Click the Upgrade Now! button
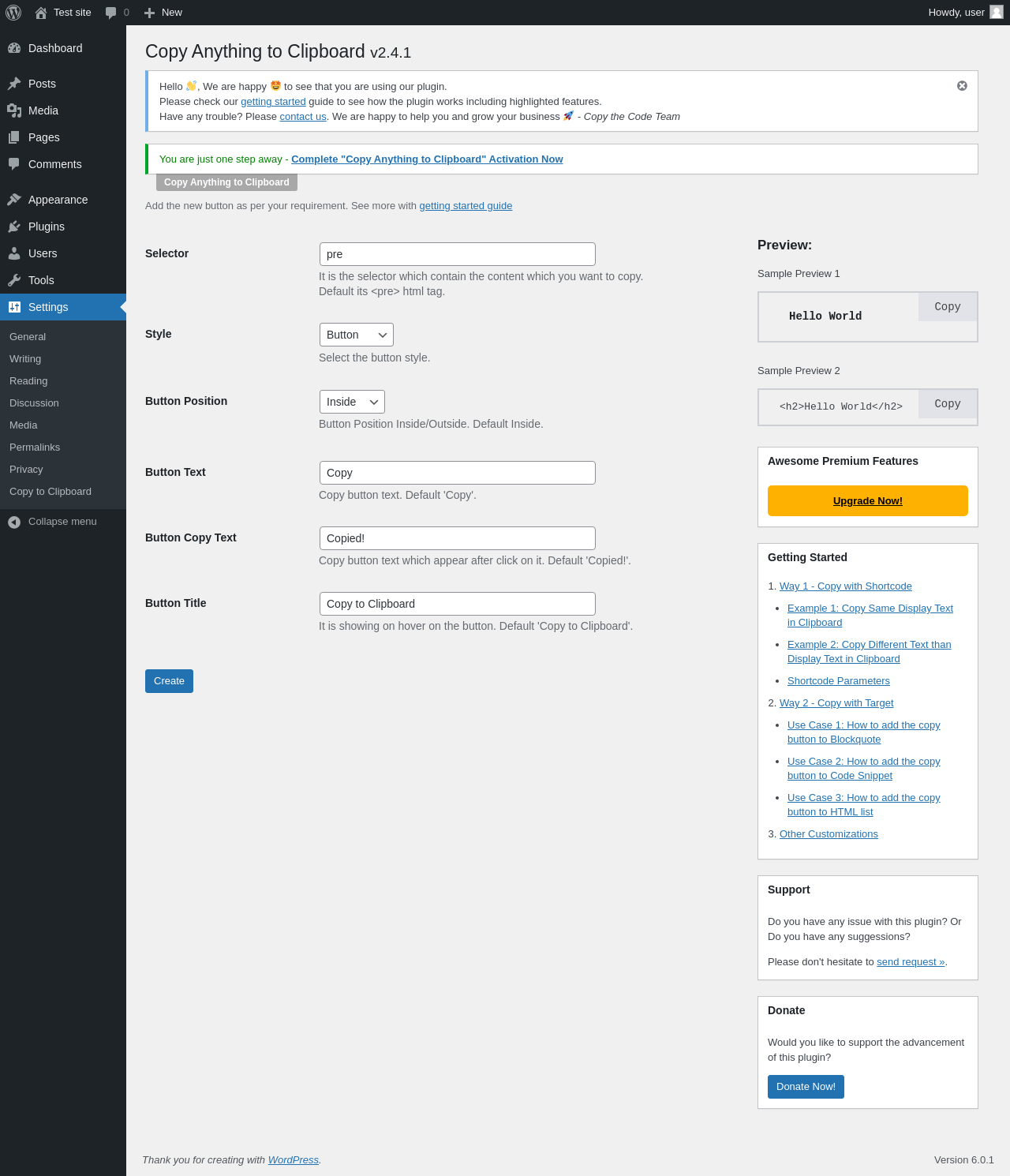 point(868,500)
